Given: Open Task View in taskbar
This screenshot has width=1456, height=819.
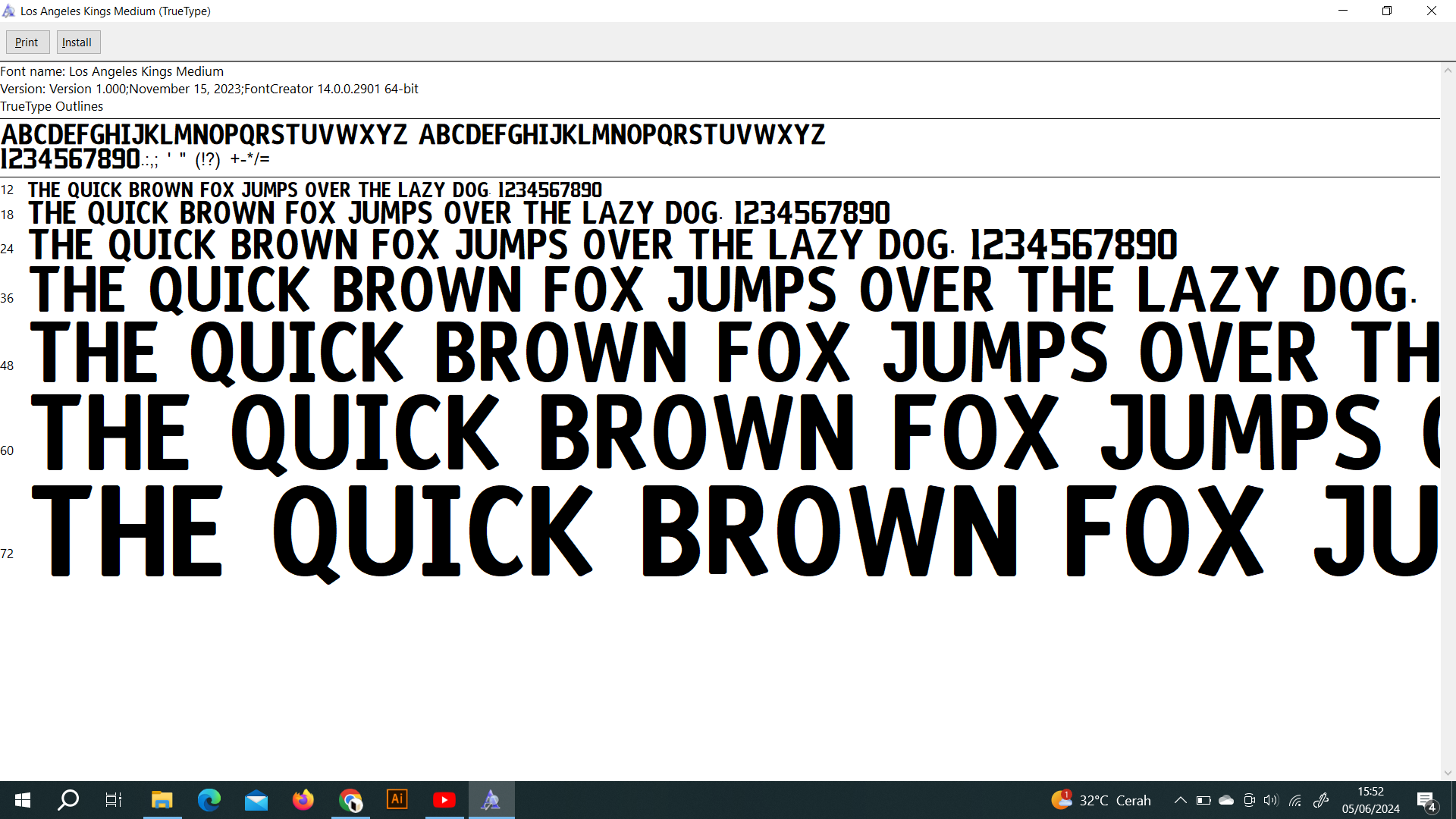Looking at the screenshot, I should click(x=114, y=800).
